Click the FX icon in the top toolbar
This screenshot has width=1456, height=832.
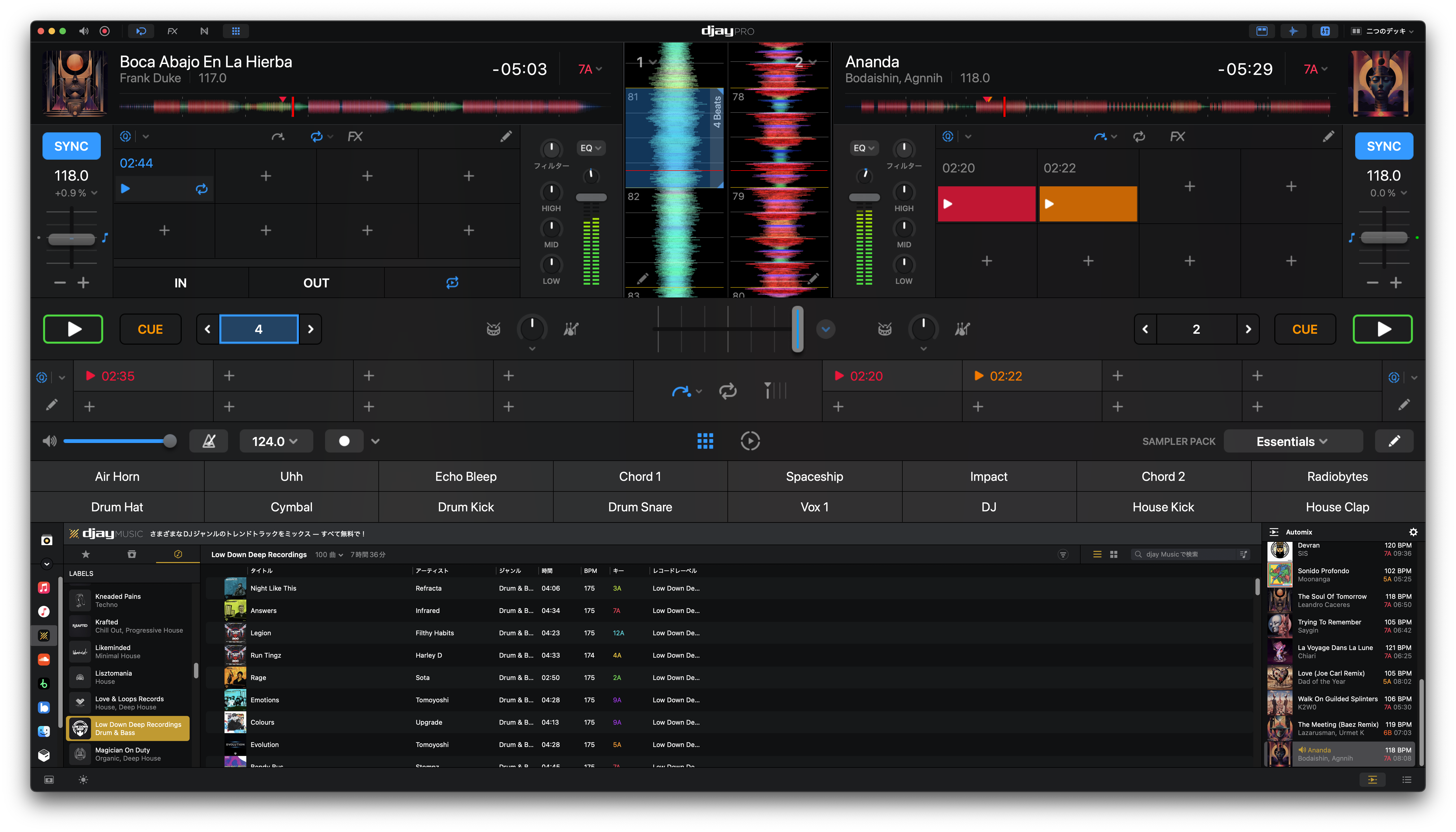point(172,31)
